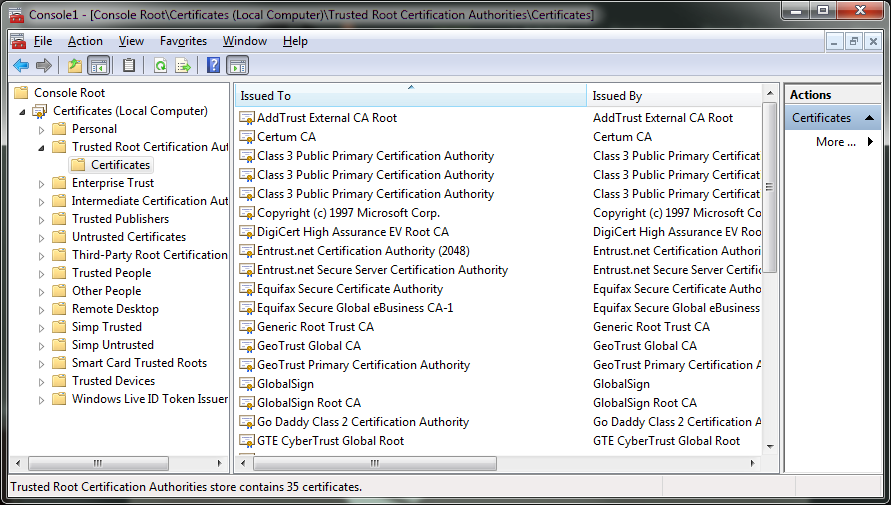This screenshot has height=505, width=891.
Task: Select Copyright (c) 1997 Microsoft Corp. certificate
Action: click(348, 213)
